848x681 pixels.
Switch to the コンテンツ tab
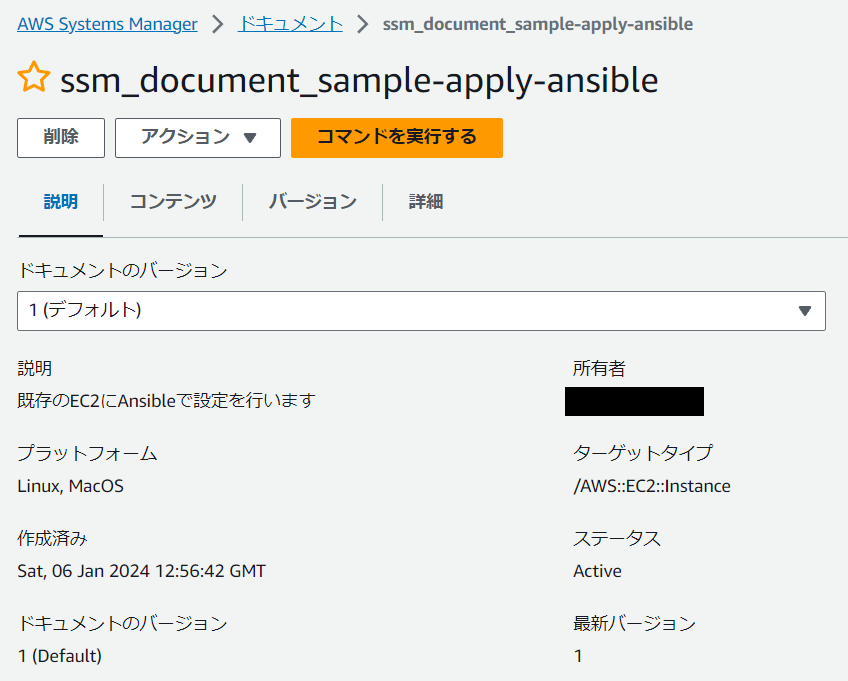(x=173, y=202)
